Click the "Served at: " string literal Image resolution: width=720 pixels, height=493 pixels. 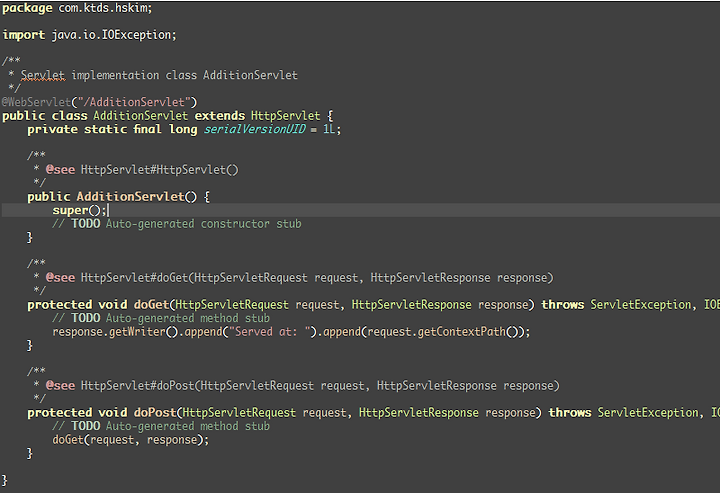point(270,332)
